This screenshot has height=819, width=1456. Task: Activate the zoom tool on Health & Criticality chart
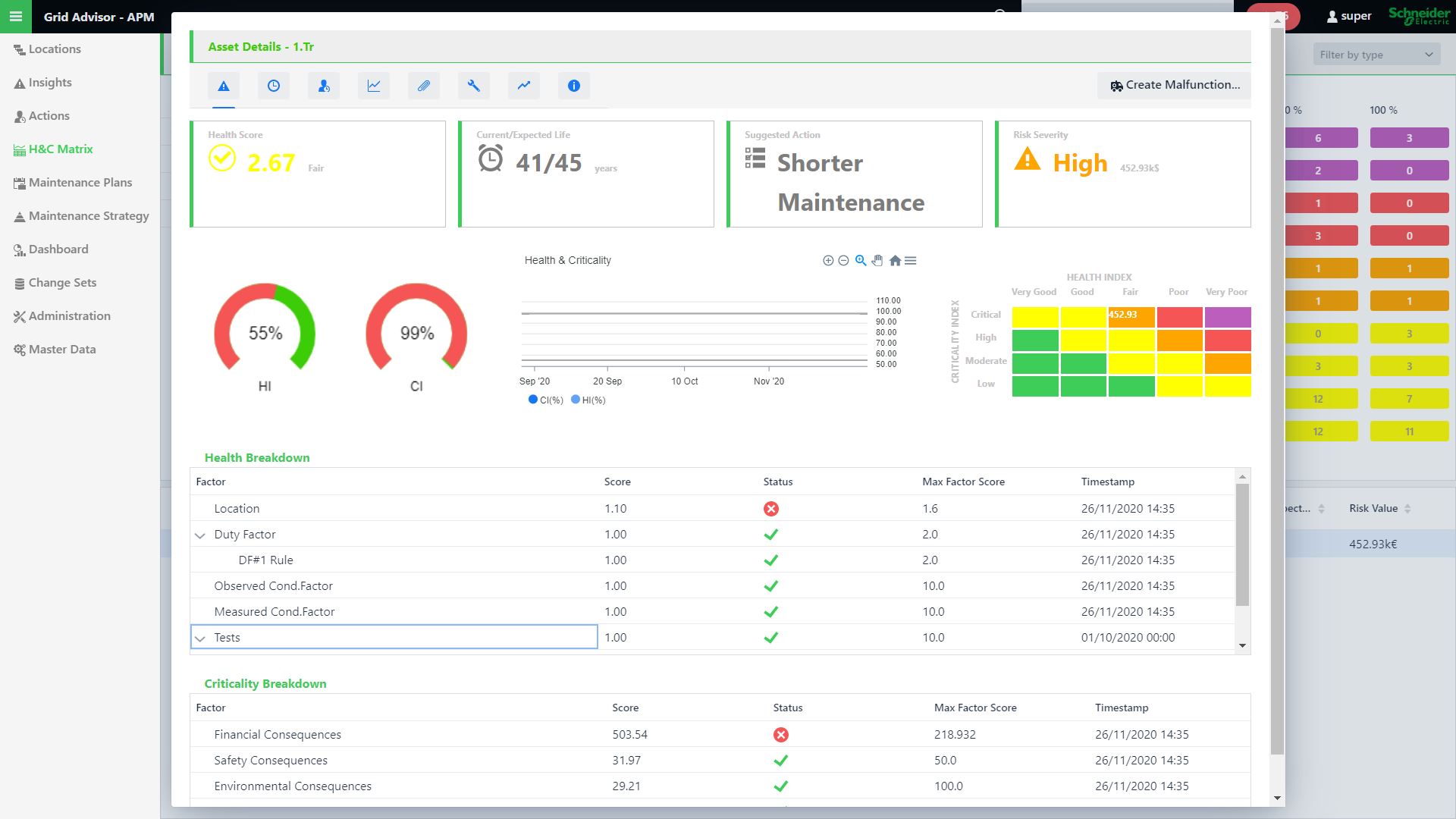[x=861, y=260]
